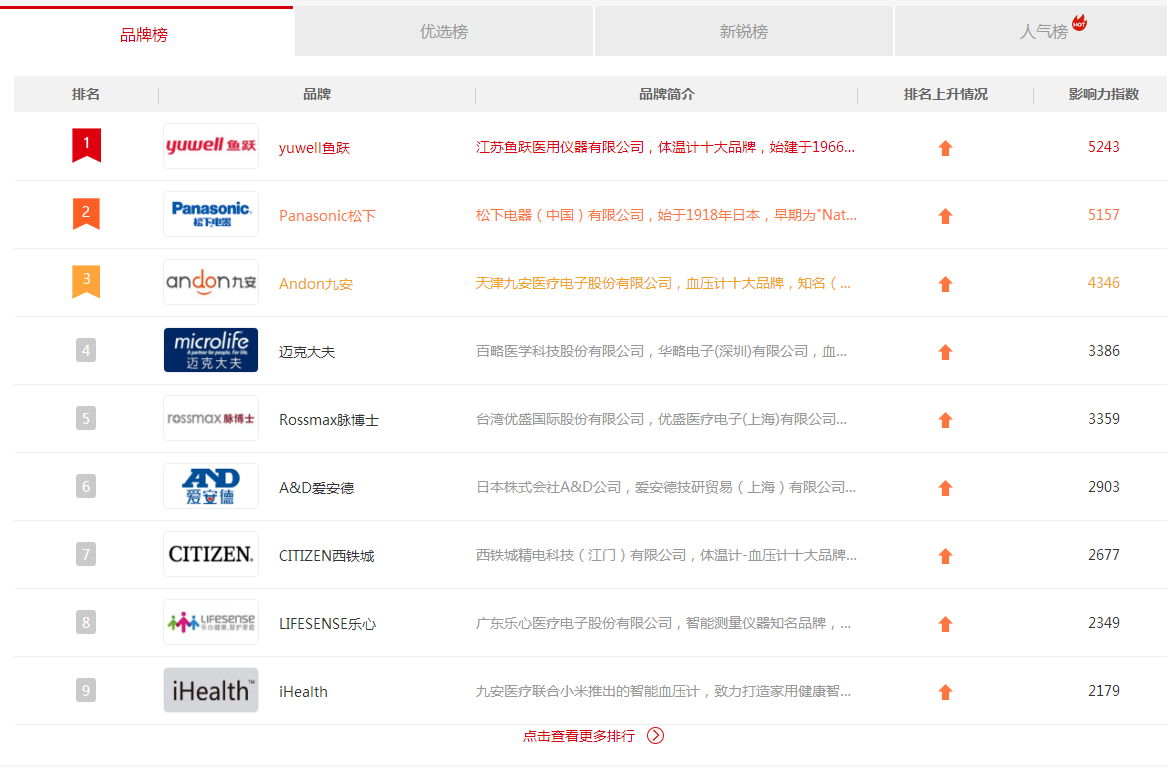Click the rising arrow in CITIZEN西铁城 row
This screenshot has width=1167, height=767.
tap(945, 556)
